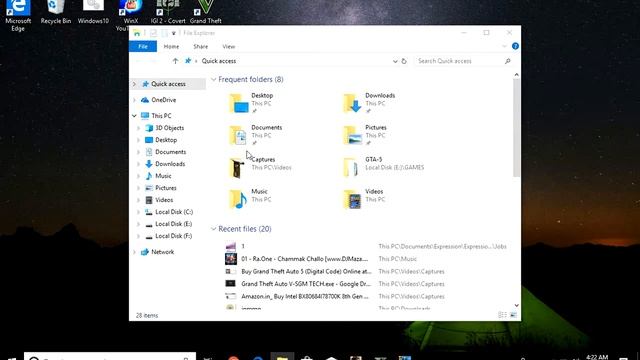Collapse the Recent files section
The height and width of the screenshot is (360, 640).
pos(213,229)
